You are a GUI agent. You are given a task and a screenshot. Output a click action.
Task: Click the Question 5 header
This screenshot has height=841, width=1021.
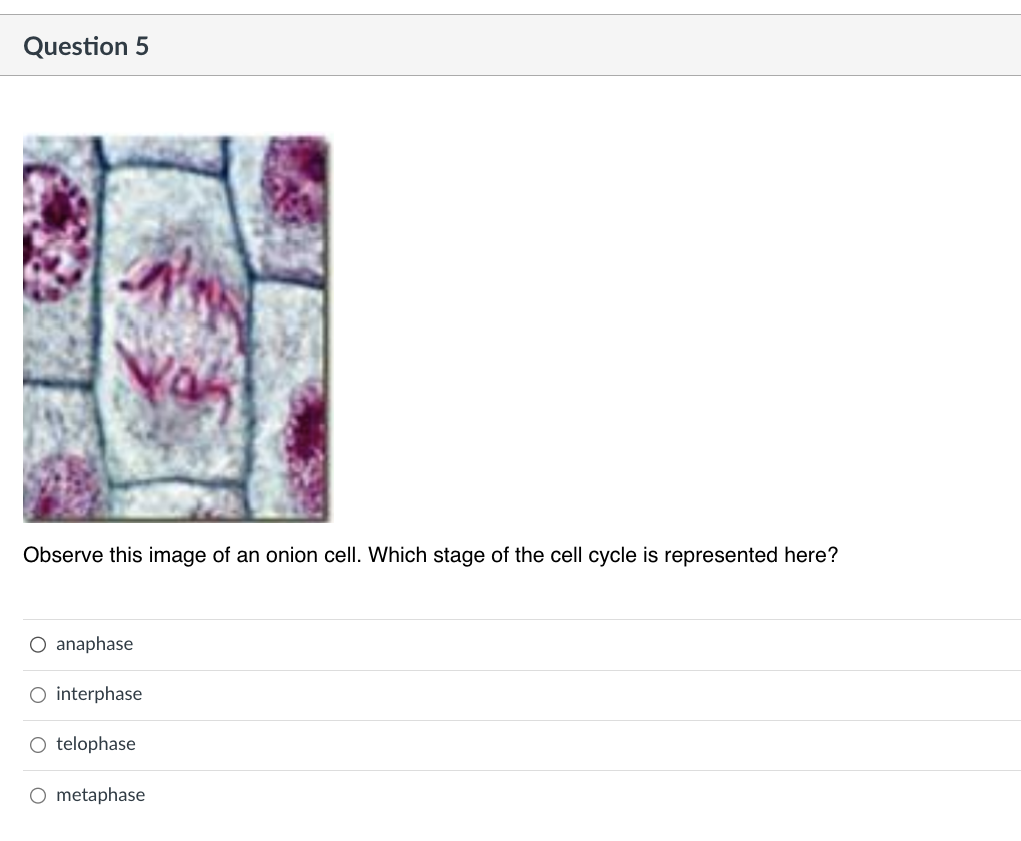(87, 46)
